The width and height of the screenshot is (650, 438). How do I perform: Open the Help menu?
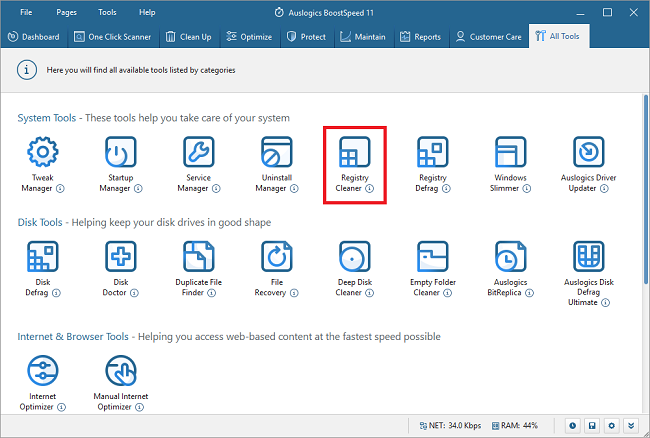[x=147, y=12]
